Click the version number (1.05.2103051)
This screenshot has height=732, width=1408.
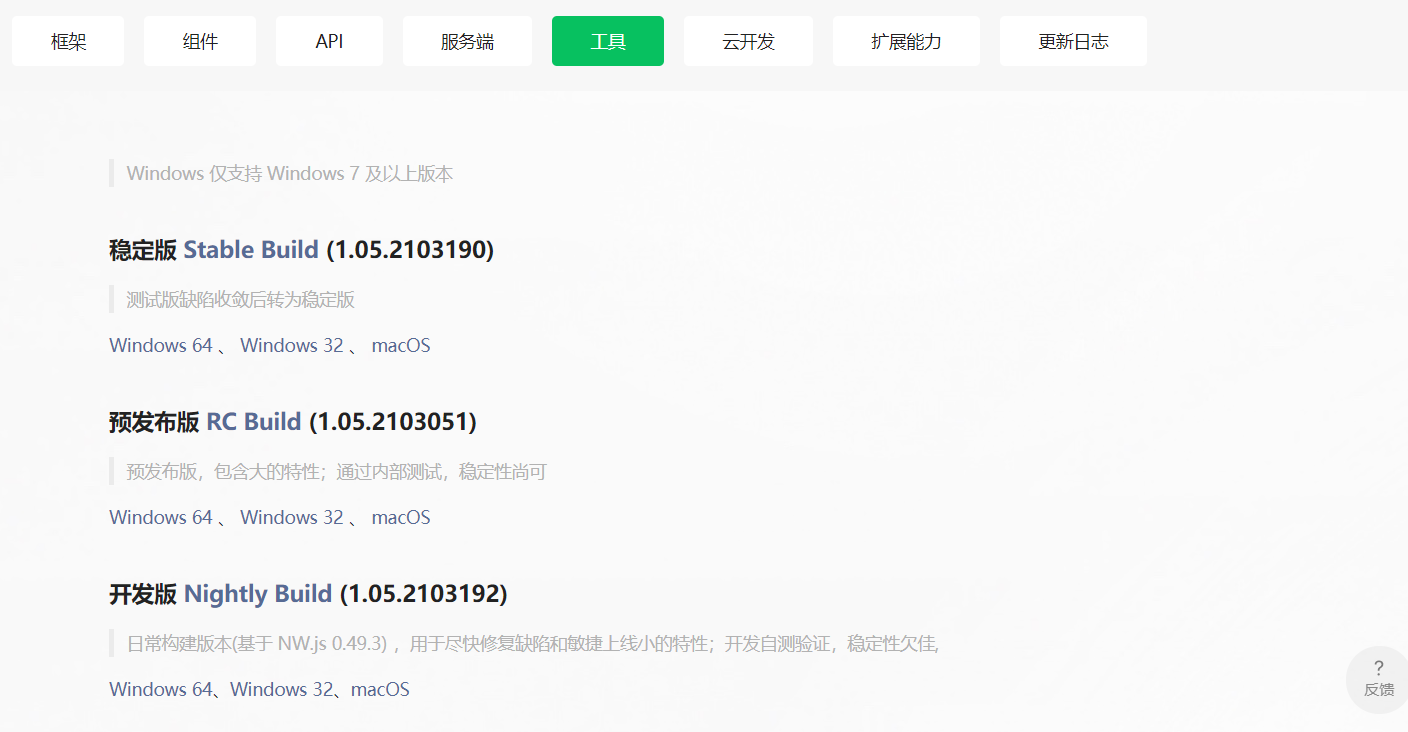click(392, 421)
